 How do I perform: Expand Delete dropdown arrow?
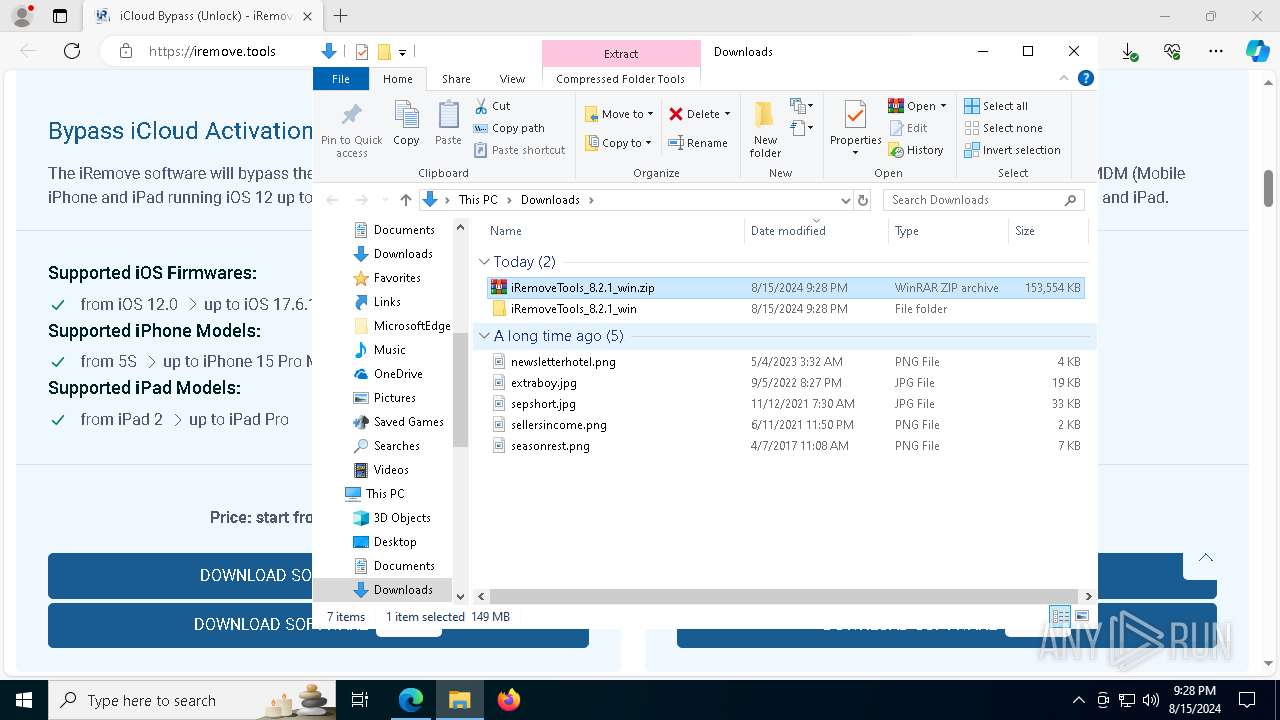tap(727, 114)
